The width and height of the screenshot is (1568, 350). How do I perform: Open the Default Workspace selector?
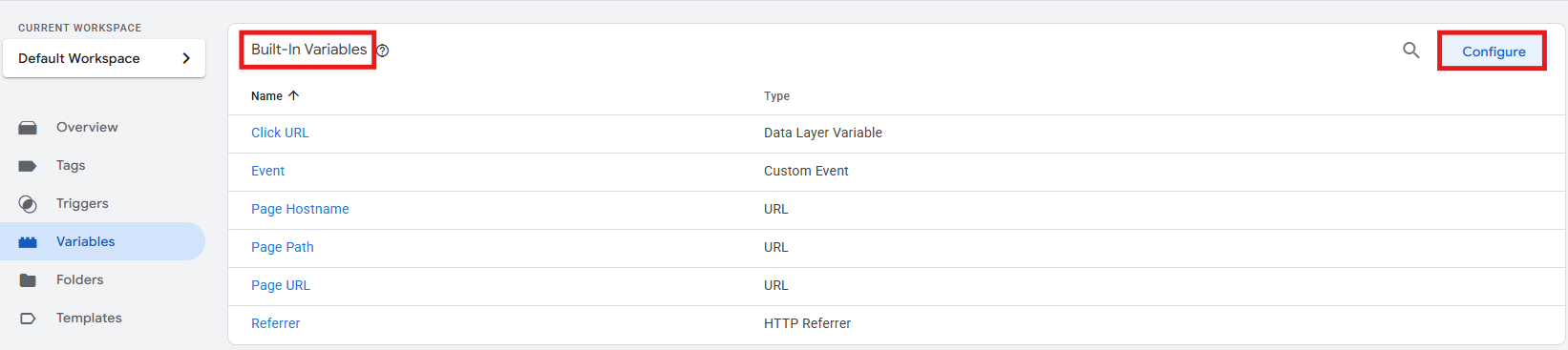[x=104, y=58]
